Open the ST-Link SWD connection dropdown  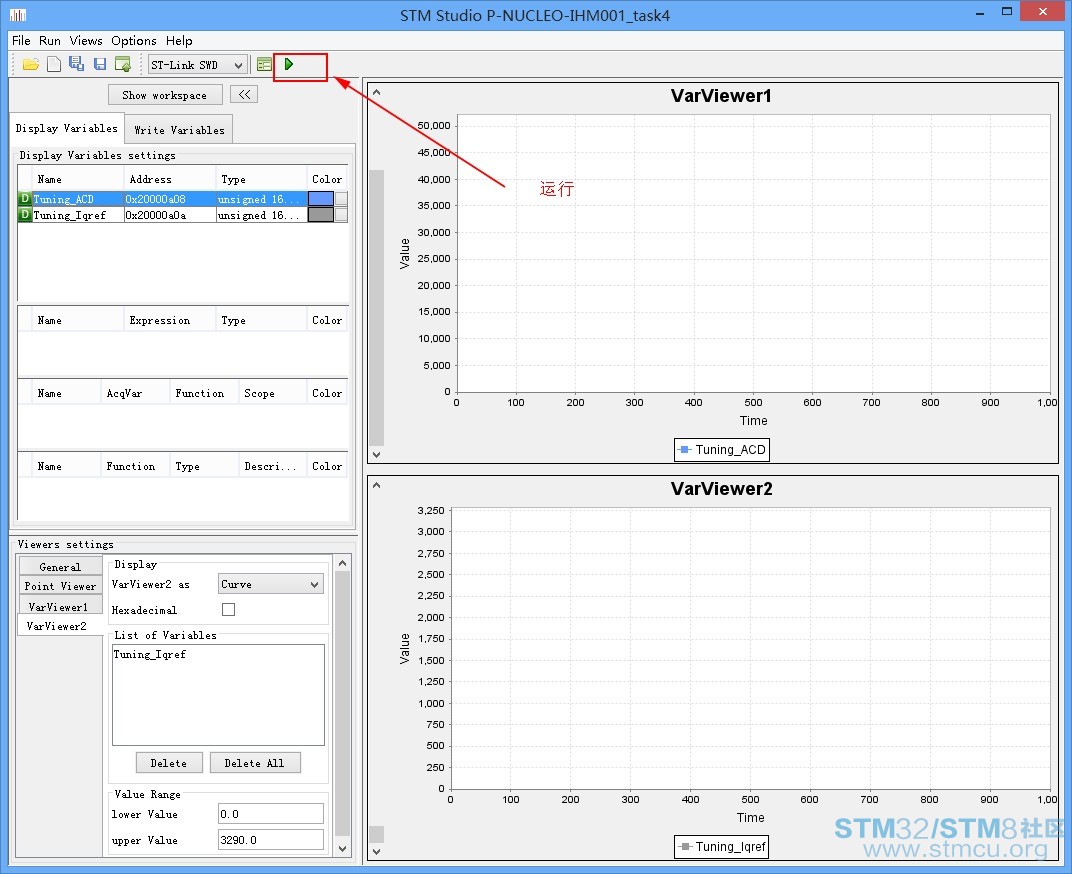coord(198,65)
